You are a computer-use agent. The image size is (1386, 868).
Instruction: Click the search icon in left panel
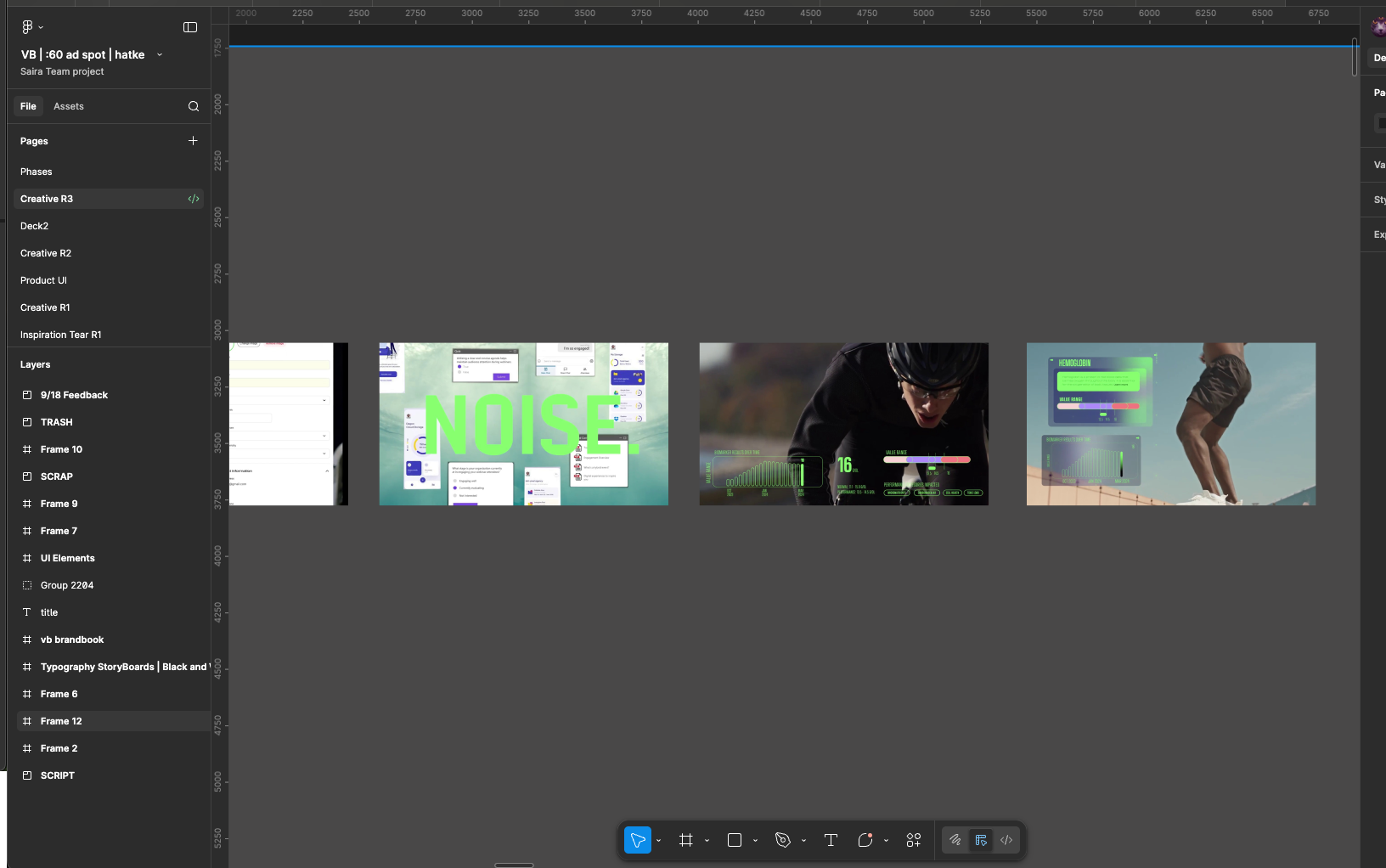point(194,106)
